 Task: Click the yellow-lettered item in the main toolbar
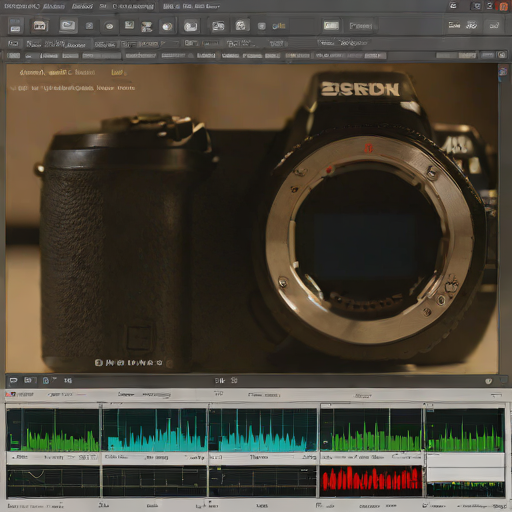pyautogui.click(x=279, y=26)
